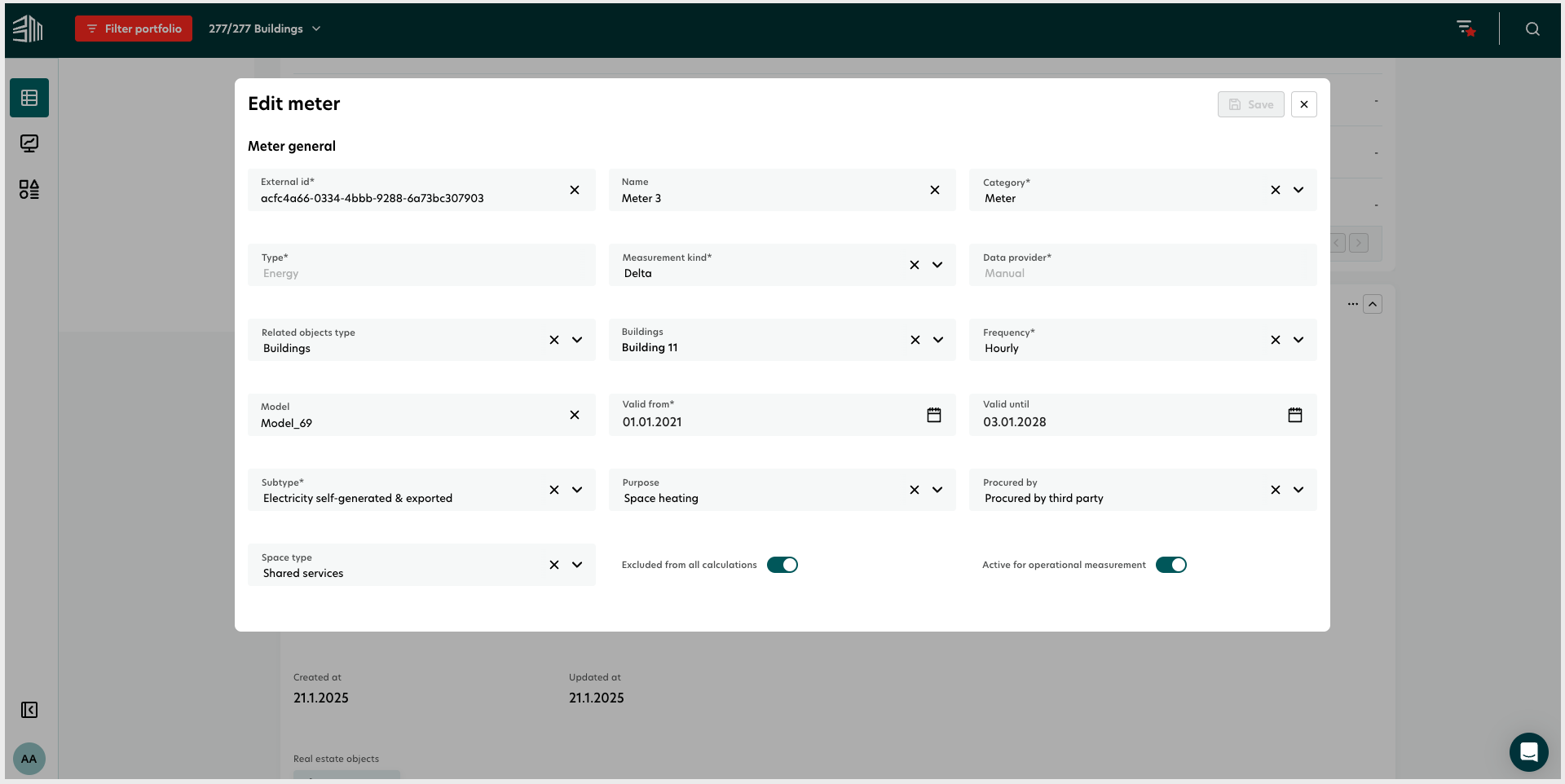Expand the Procured by dropdown
This screenshot has height=784, width=1565.
(1298, 490)
